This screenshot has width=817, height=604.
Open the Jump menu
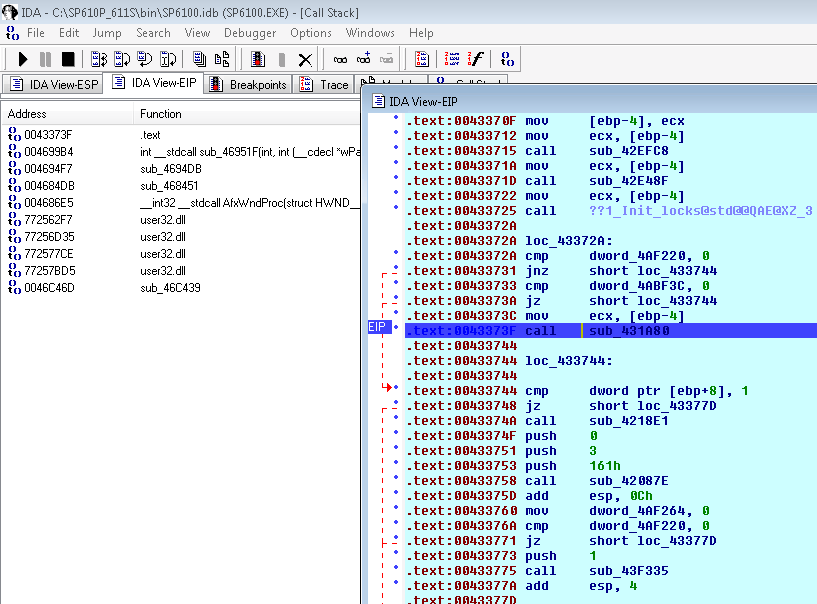tap(107, 33)
